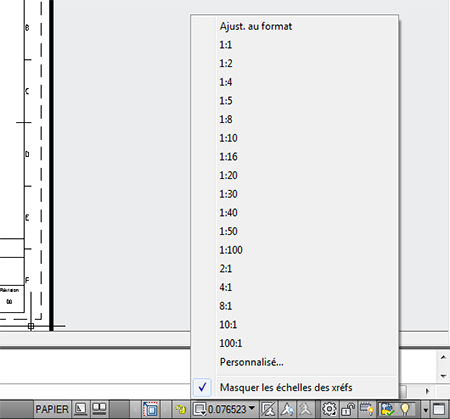Viewport: 450px width, 419px height.
Task: Select scale 1:8 from the list
Action: tap(295, 119)
